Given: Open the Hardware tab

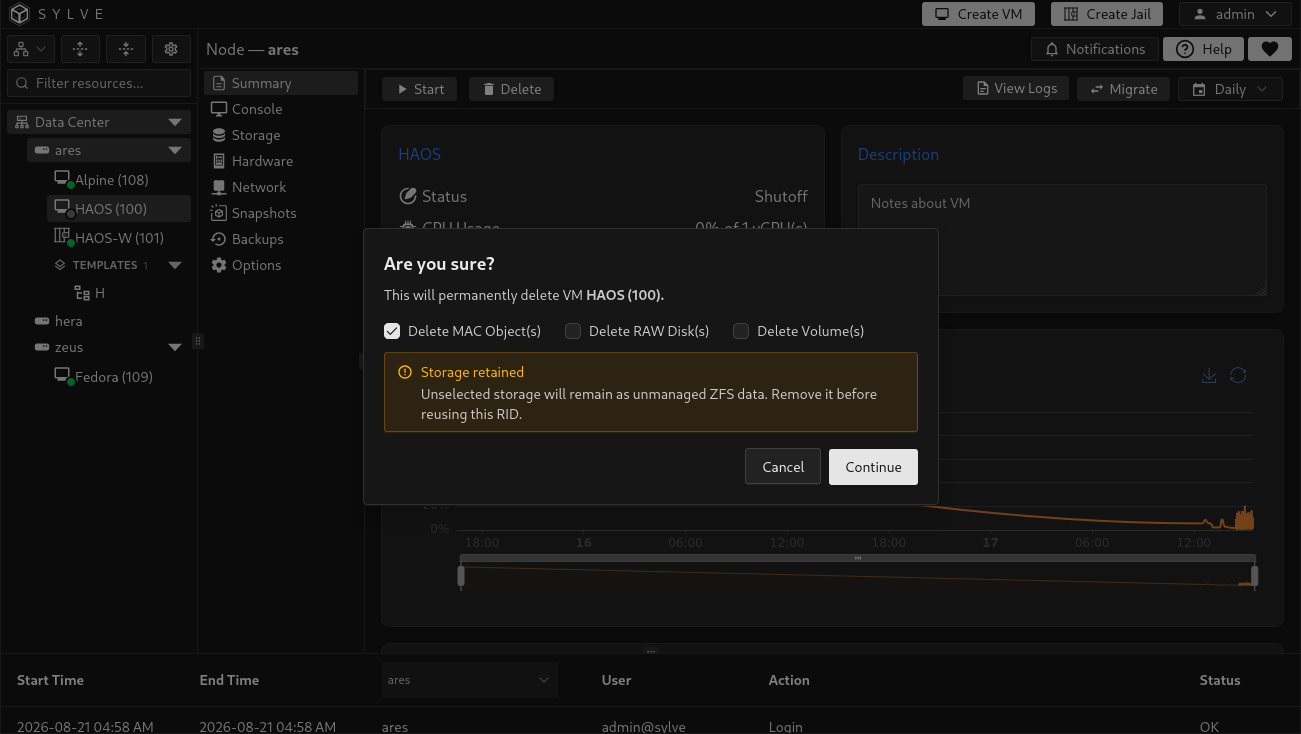Looking at the screenshot, I should click(x=281, y=161).
